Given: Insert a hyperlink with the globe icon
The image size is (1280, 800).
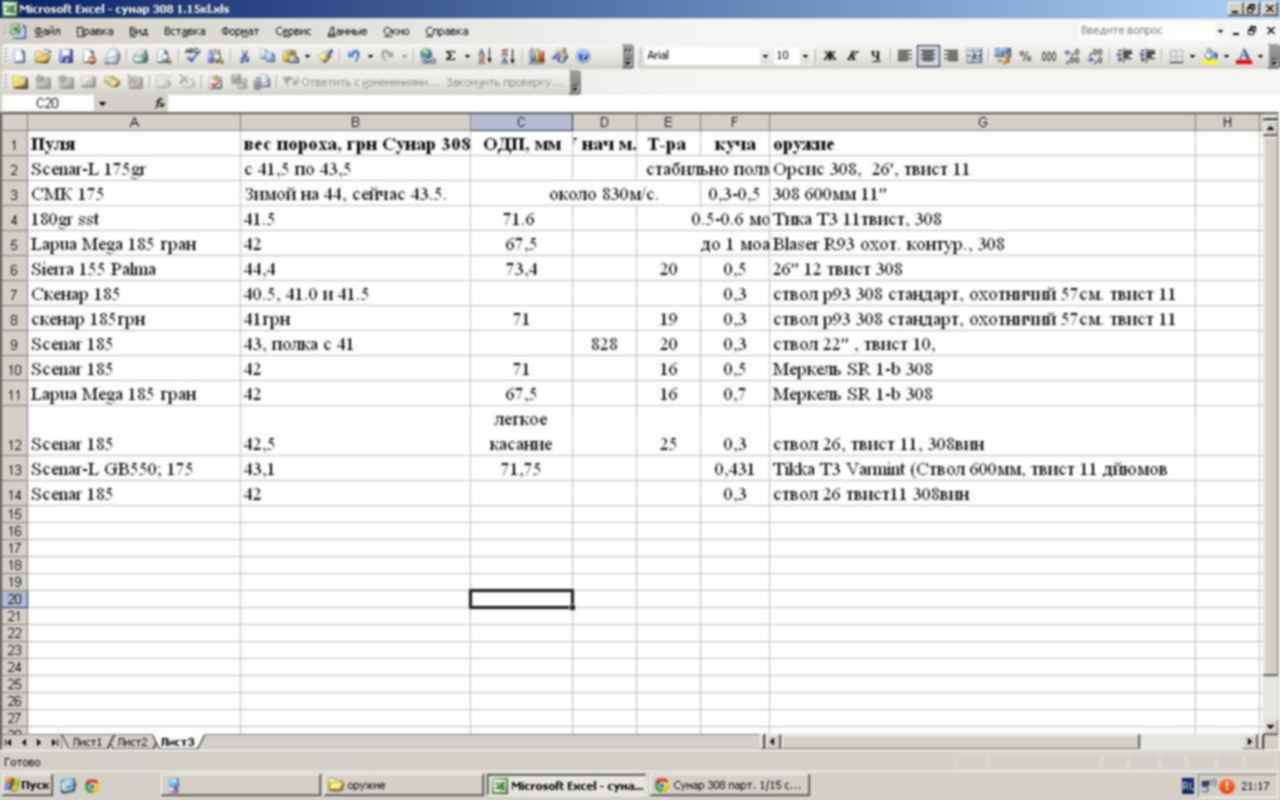Looking at the screenshot, I should [428, 56].
